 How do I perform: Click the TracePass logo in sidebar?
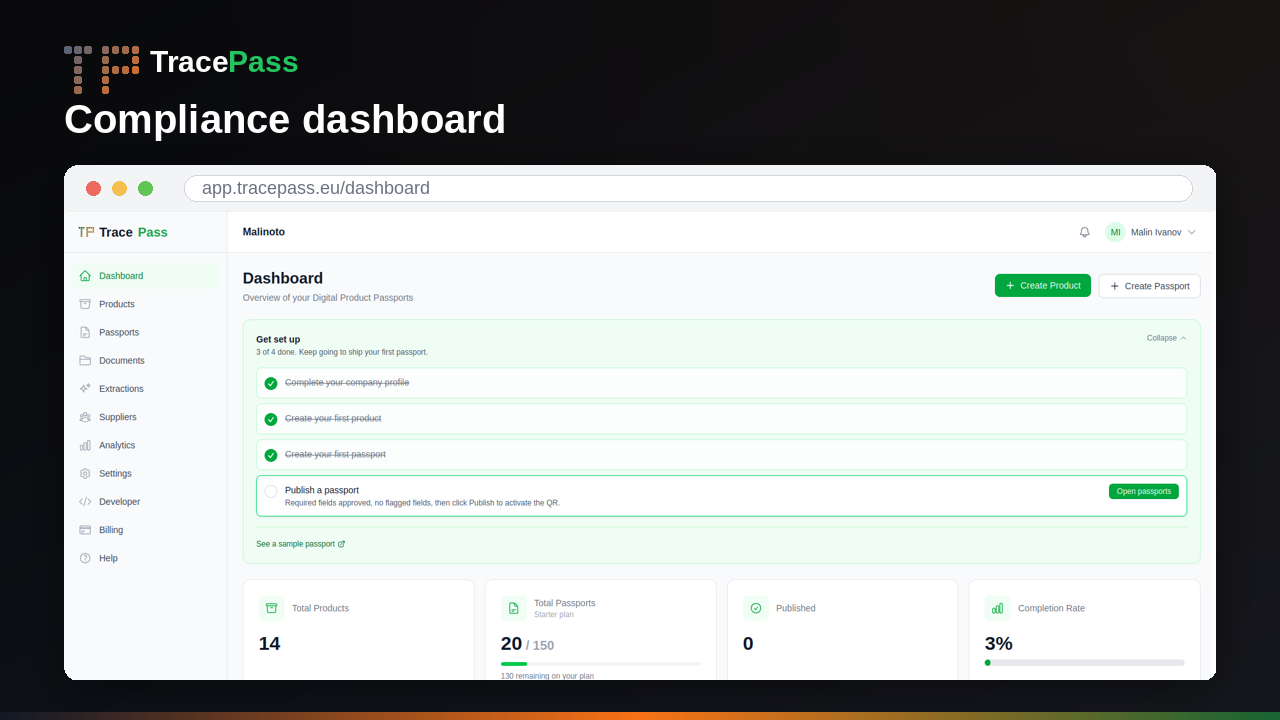(123, 232)
